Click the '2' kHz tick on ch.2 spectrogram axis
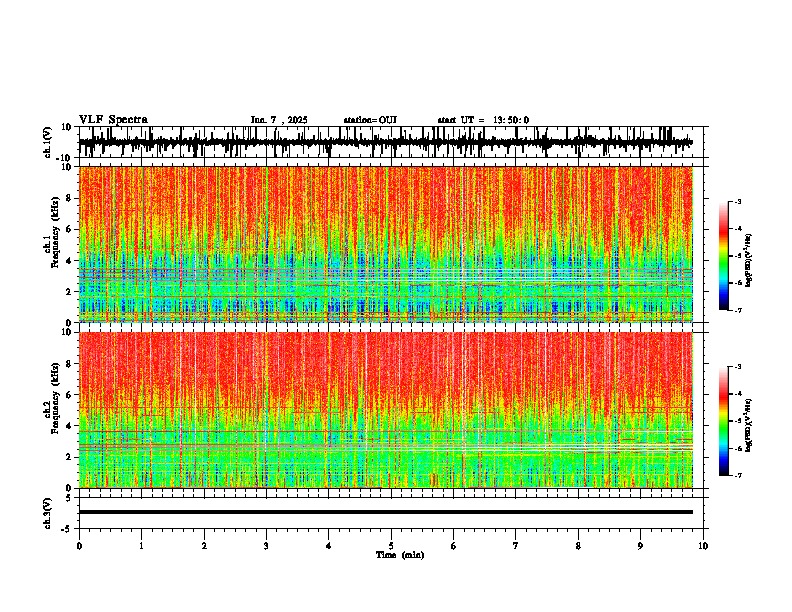The image size is (792, 612). pos(69,457)
